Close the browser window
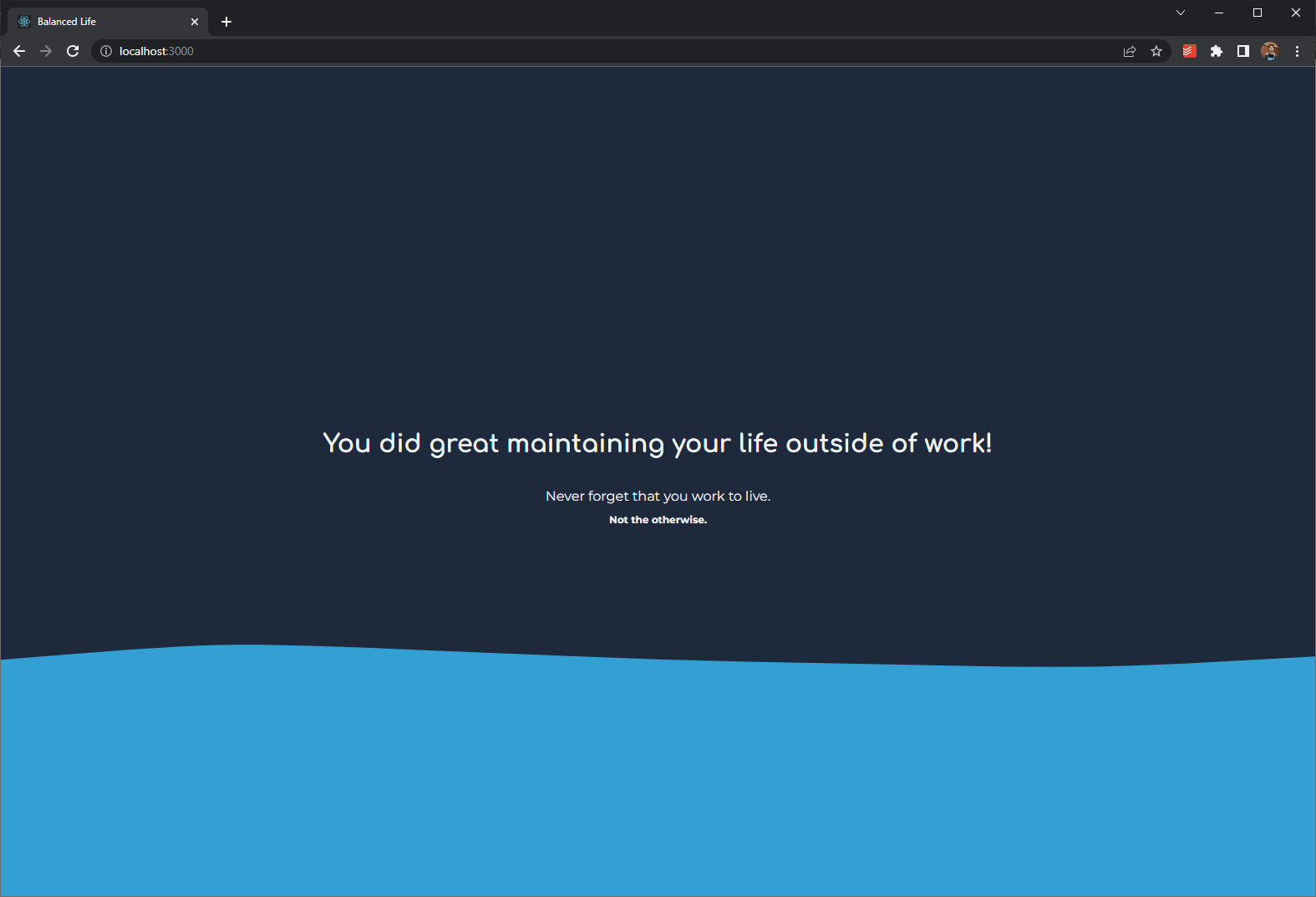The image size is (1316, 897). pos(1296,13)
